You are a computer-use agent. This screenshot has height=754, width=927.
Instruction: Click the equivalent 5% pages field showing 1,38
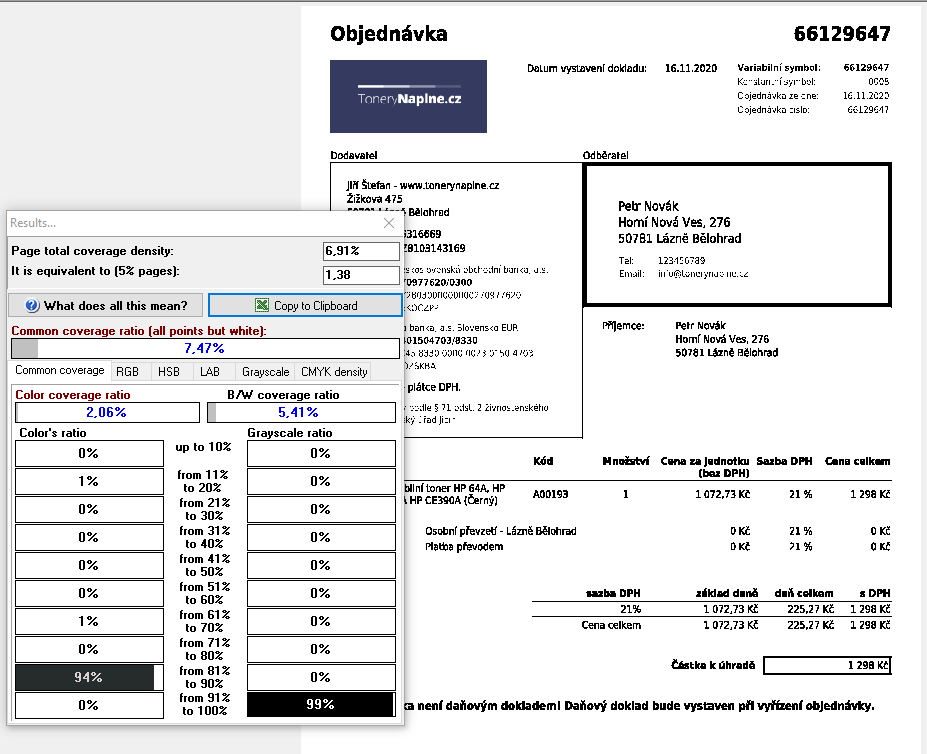point(361,275)
